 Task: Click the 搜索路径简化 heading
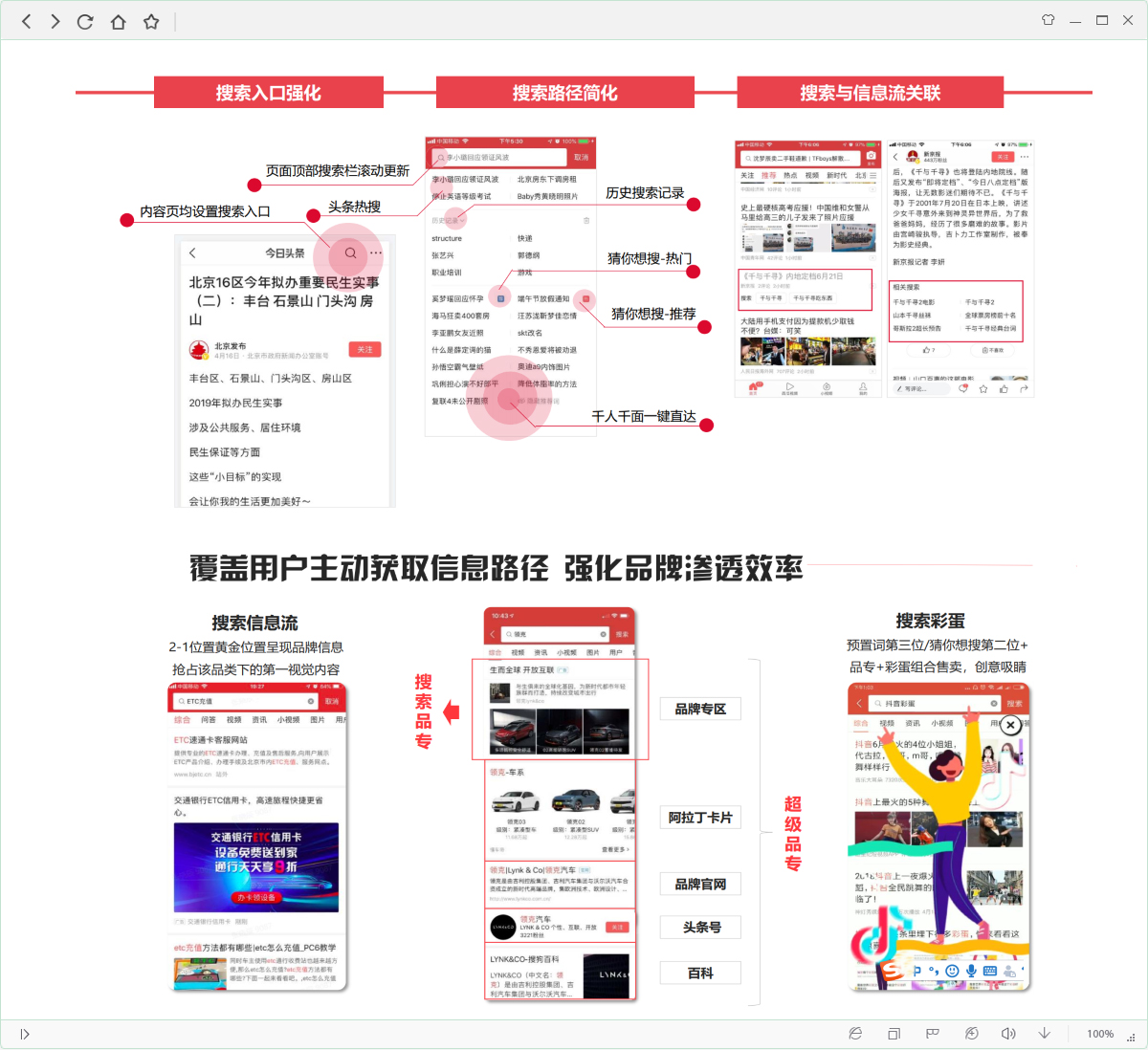564,93
